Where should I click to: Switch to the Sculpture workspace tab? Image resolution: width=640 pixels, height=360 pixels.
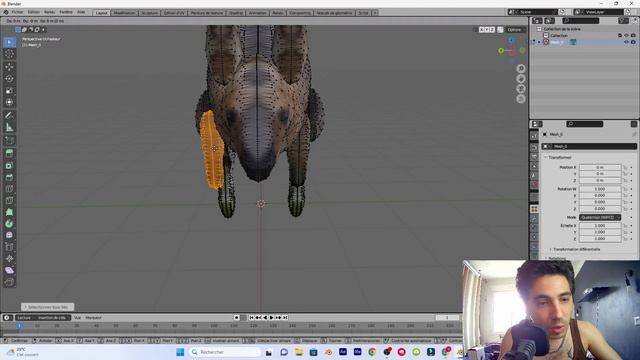coord(149,13)
